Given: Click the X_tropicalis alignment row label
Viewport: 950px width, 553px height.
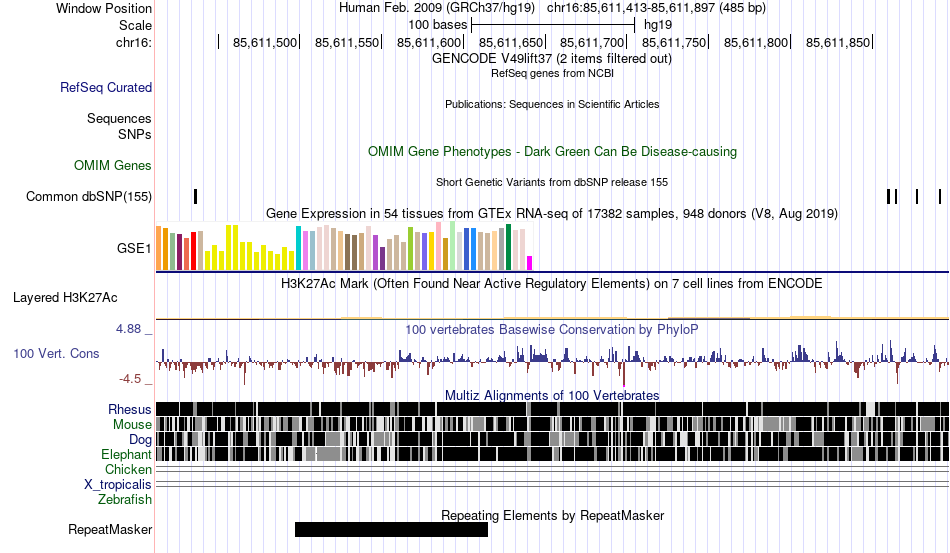Looking at the screenshot, I should [x=118, y=485].
